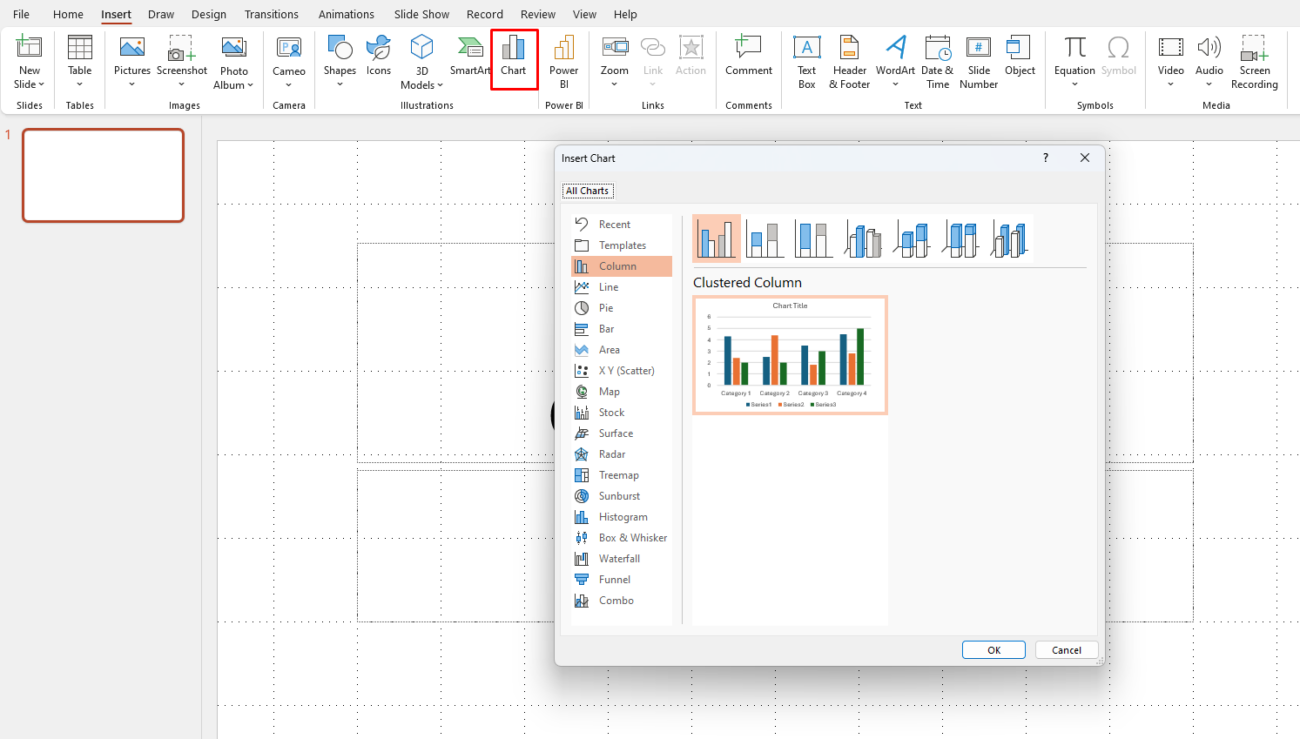Expand the Pictures dropdown arrow

(x=132, y=85)
